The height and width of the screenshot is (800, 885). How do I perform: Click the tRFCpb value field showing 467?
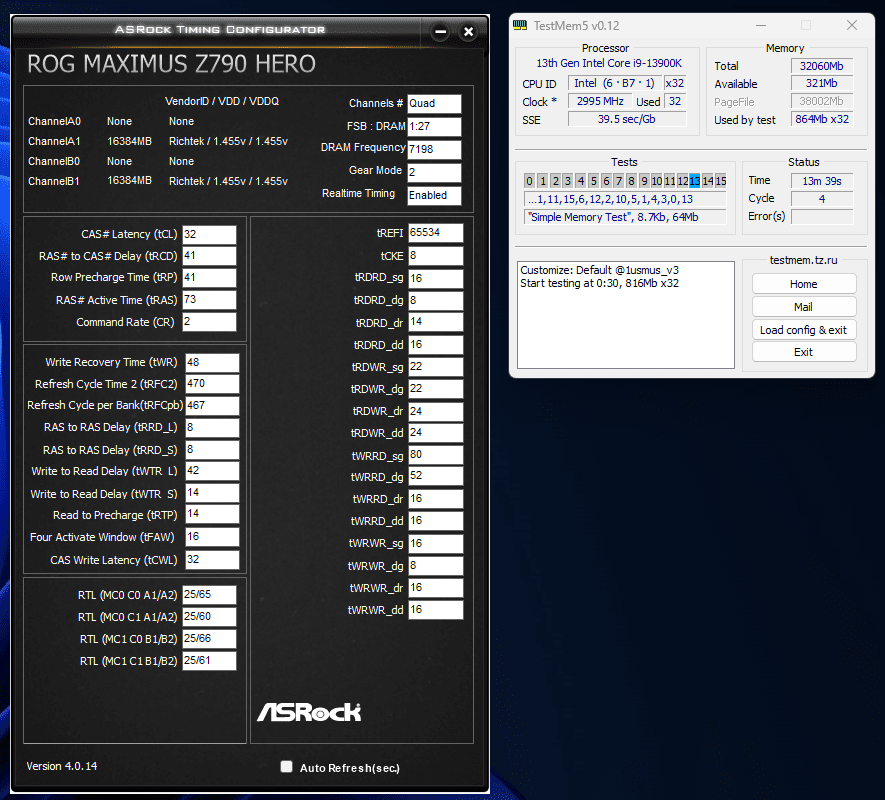[212, 405]
